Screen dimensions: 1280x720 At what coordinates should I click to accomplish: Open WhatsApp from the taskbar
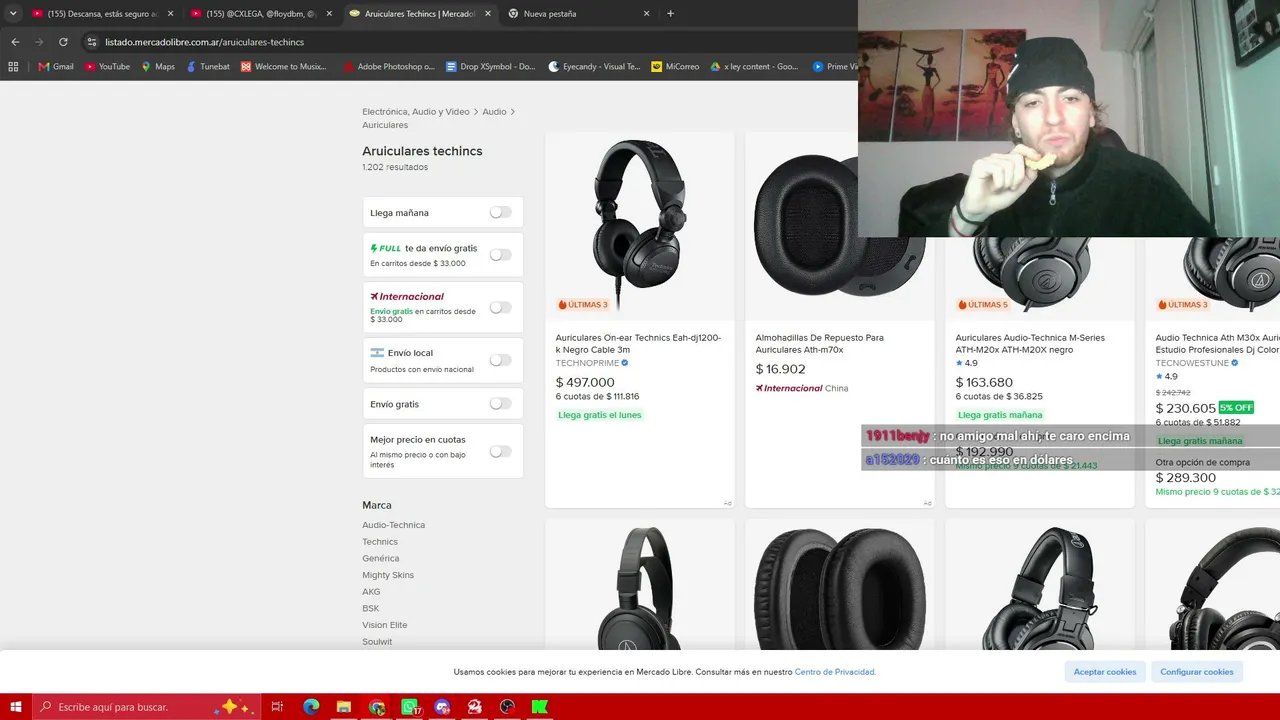(410, 707)
